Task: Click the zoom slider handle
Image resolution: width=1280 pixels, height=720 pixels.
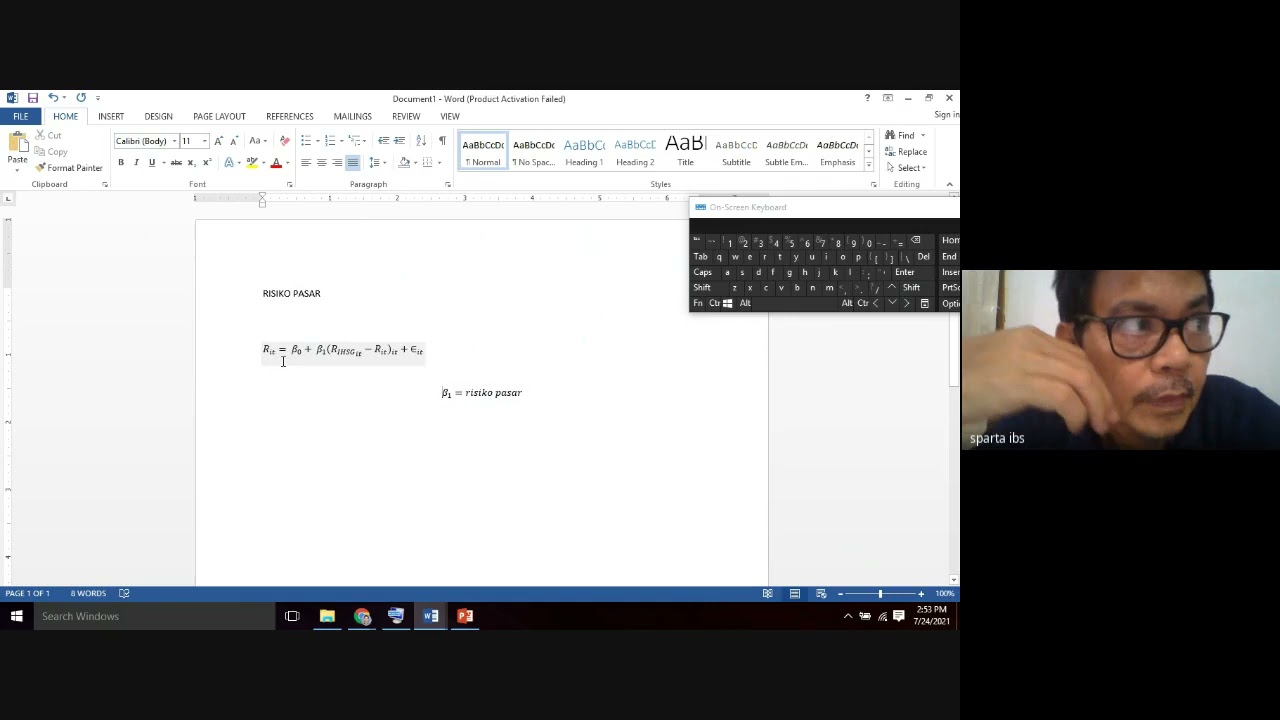Action: coord(880,594)
